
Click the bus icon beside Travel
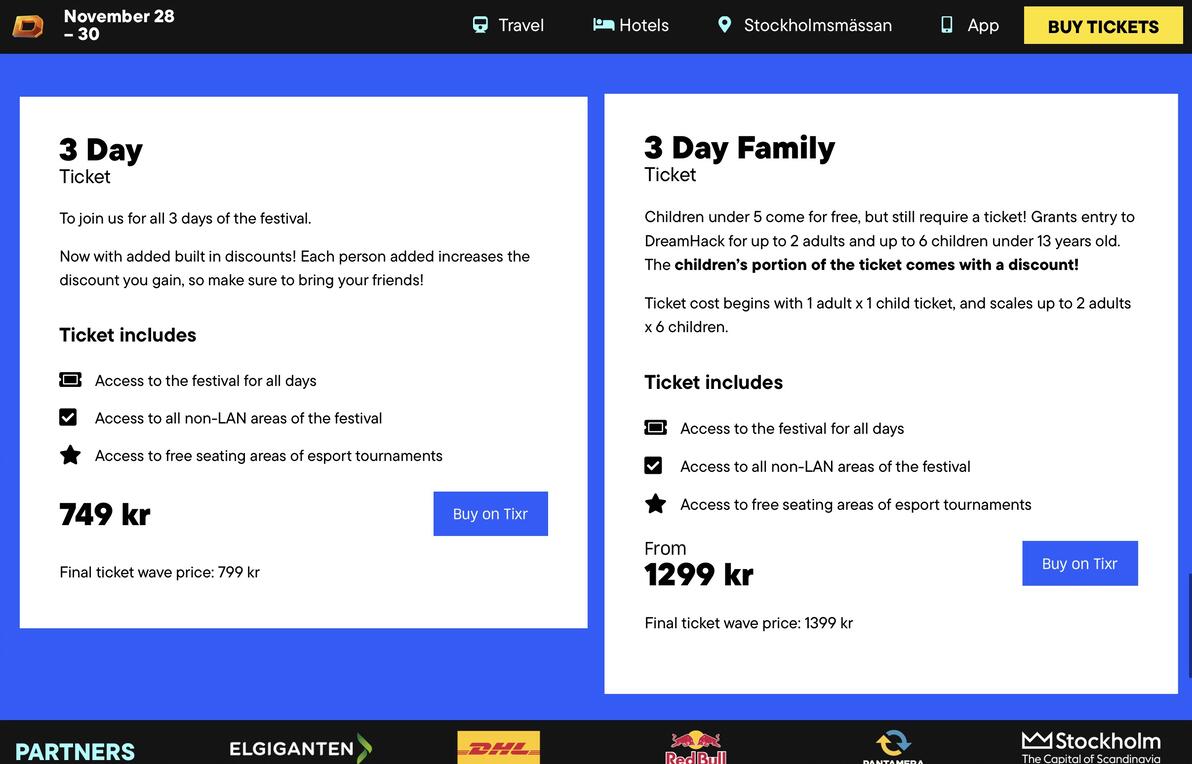tap(480, 25)
